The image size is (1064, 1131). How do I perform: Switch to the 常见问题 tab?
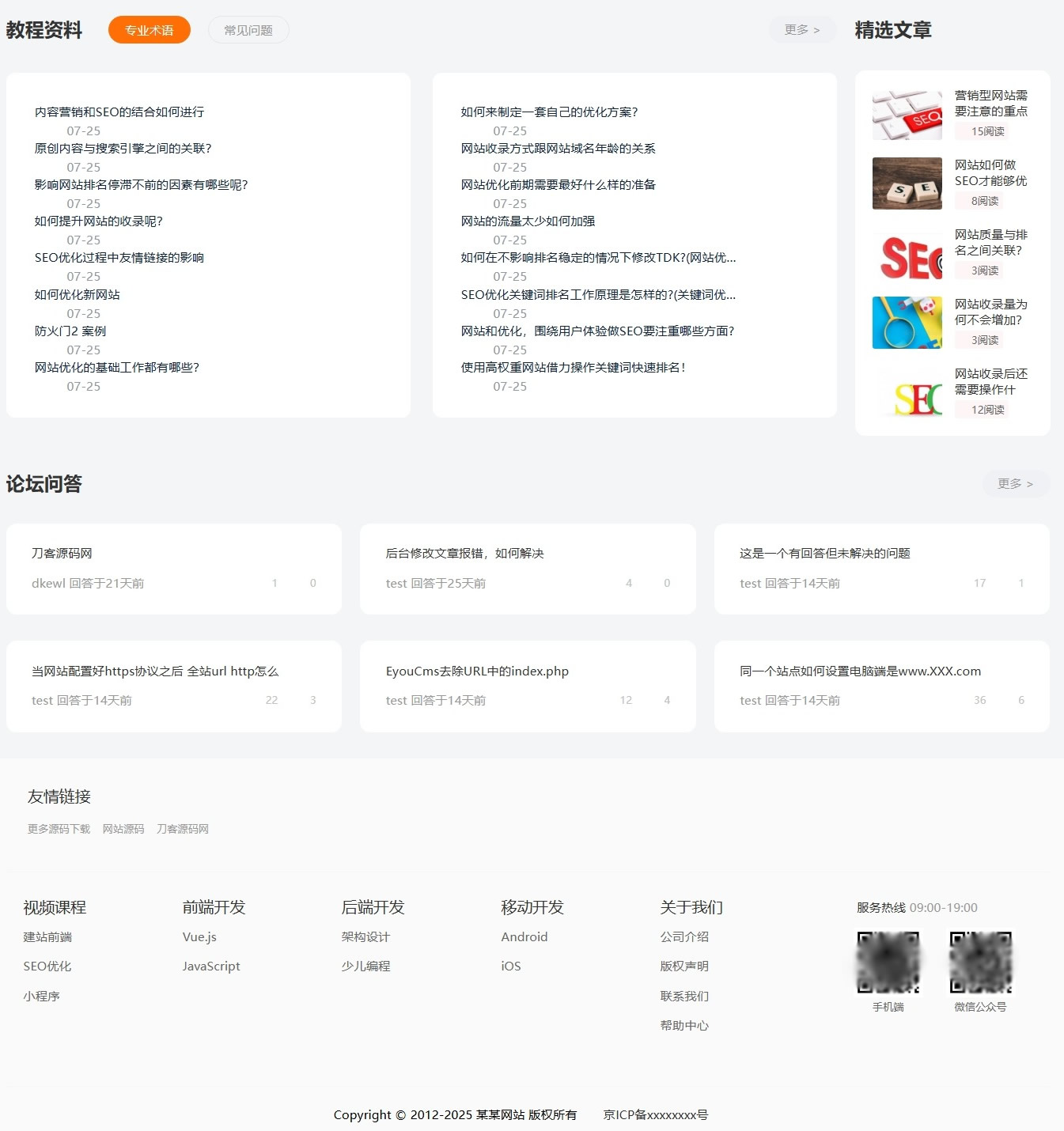[x=248, y=29]
